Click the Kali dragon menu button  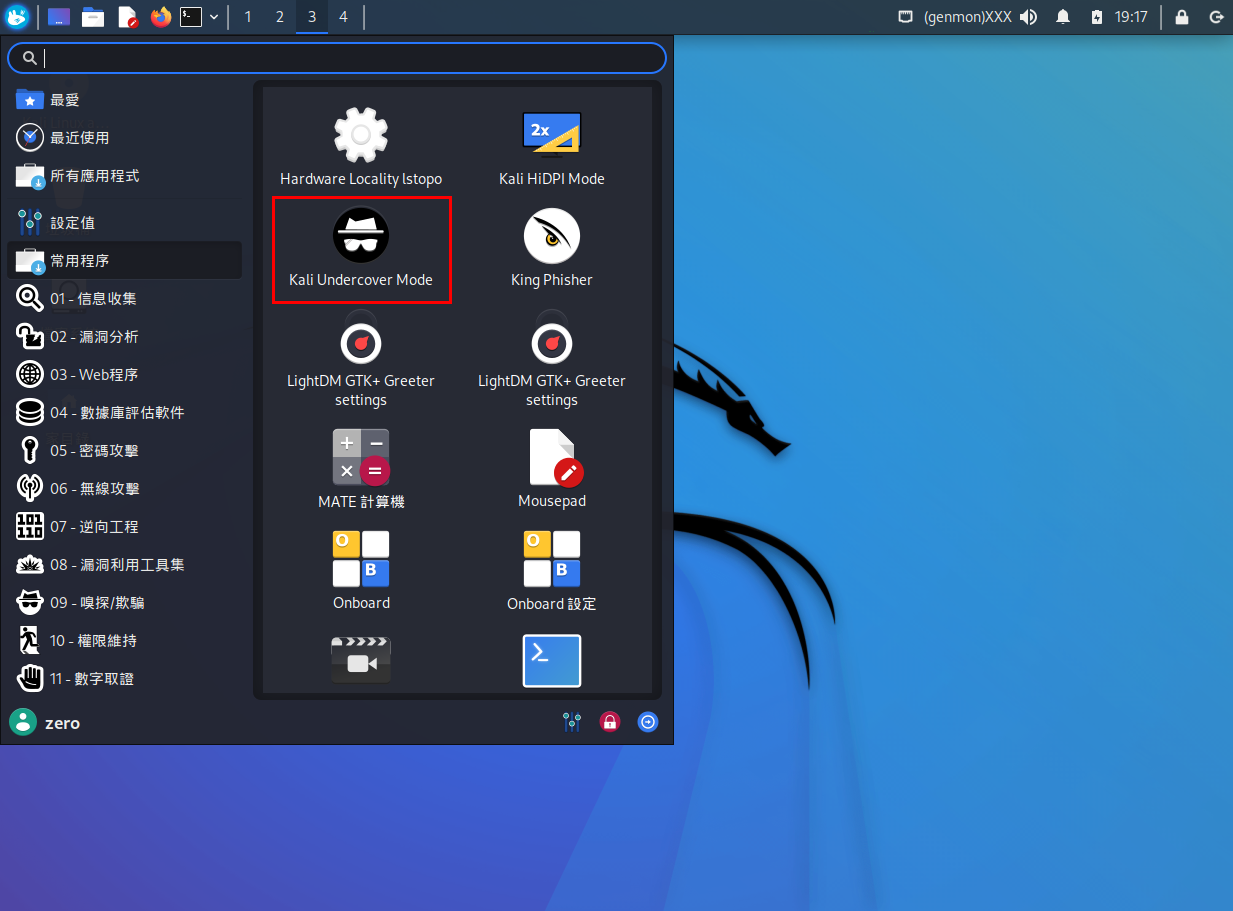point(18,16)
